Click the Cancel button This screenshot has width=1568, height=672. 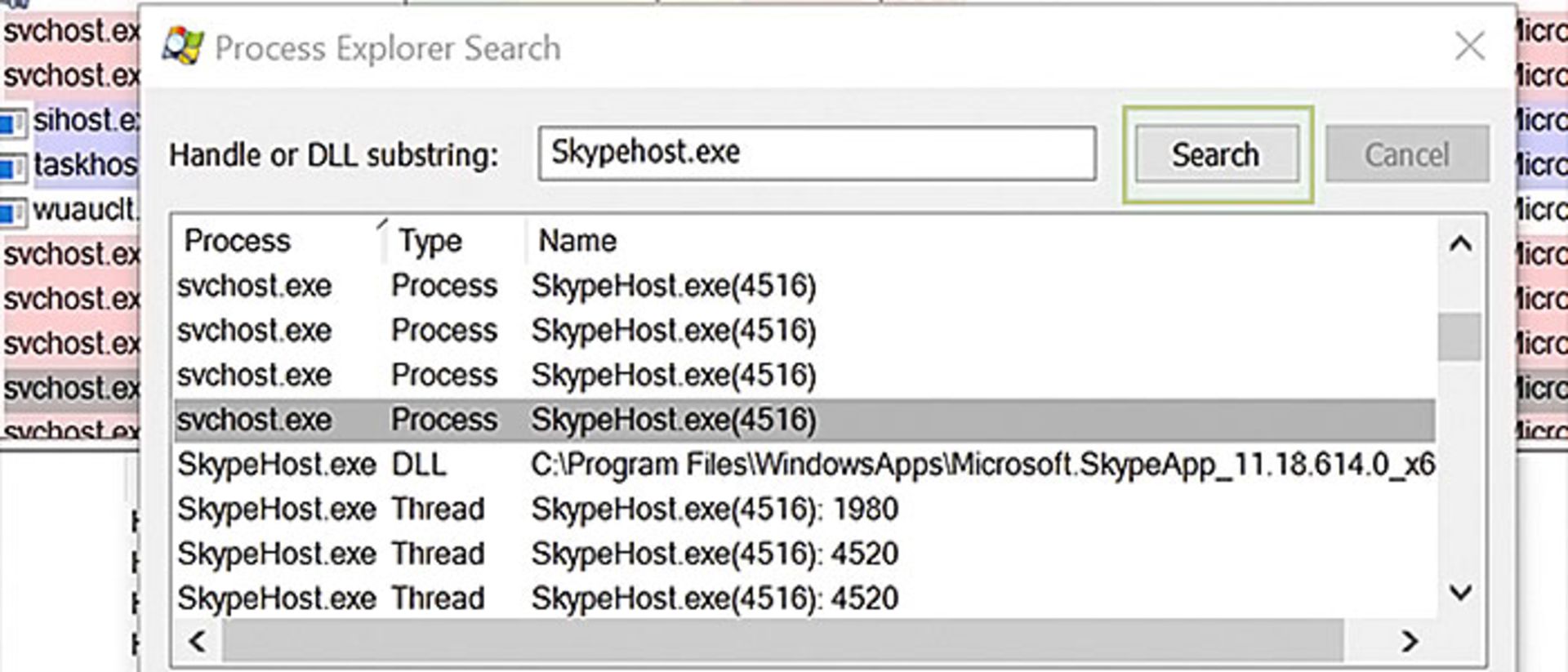[1406, 154]
